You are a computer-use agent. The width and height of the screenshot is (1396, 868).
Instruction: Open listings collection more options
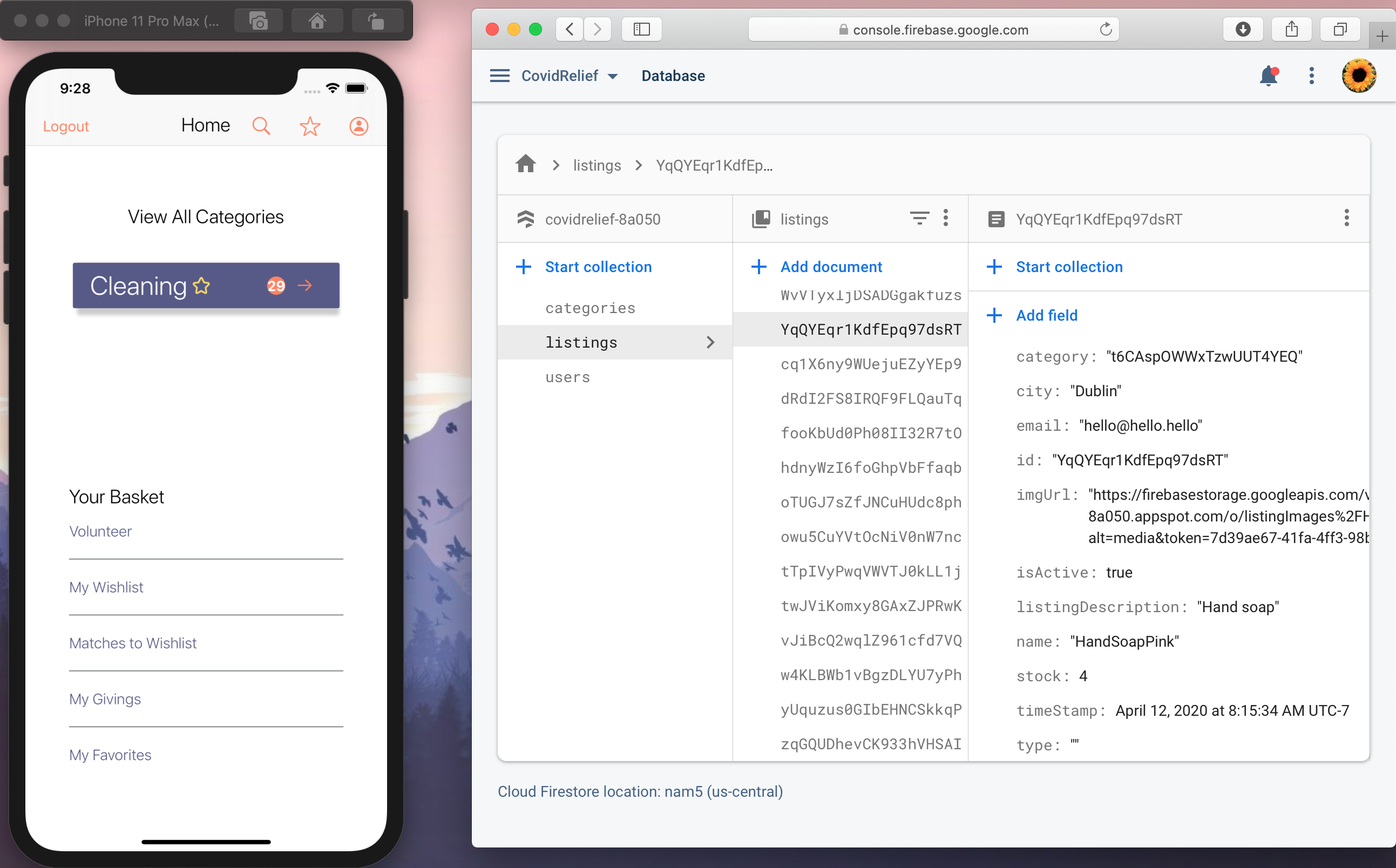945,218
